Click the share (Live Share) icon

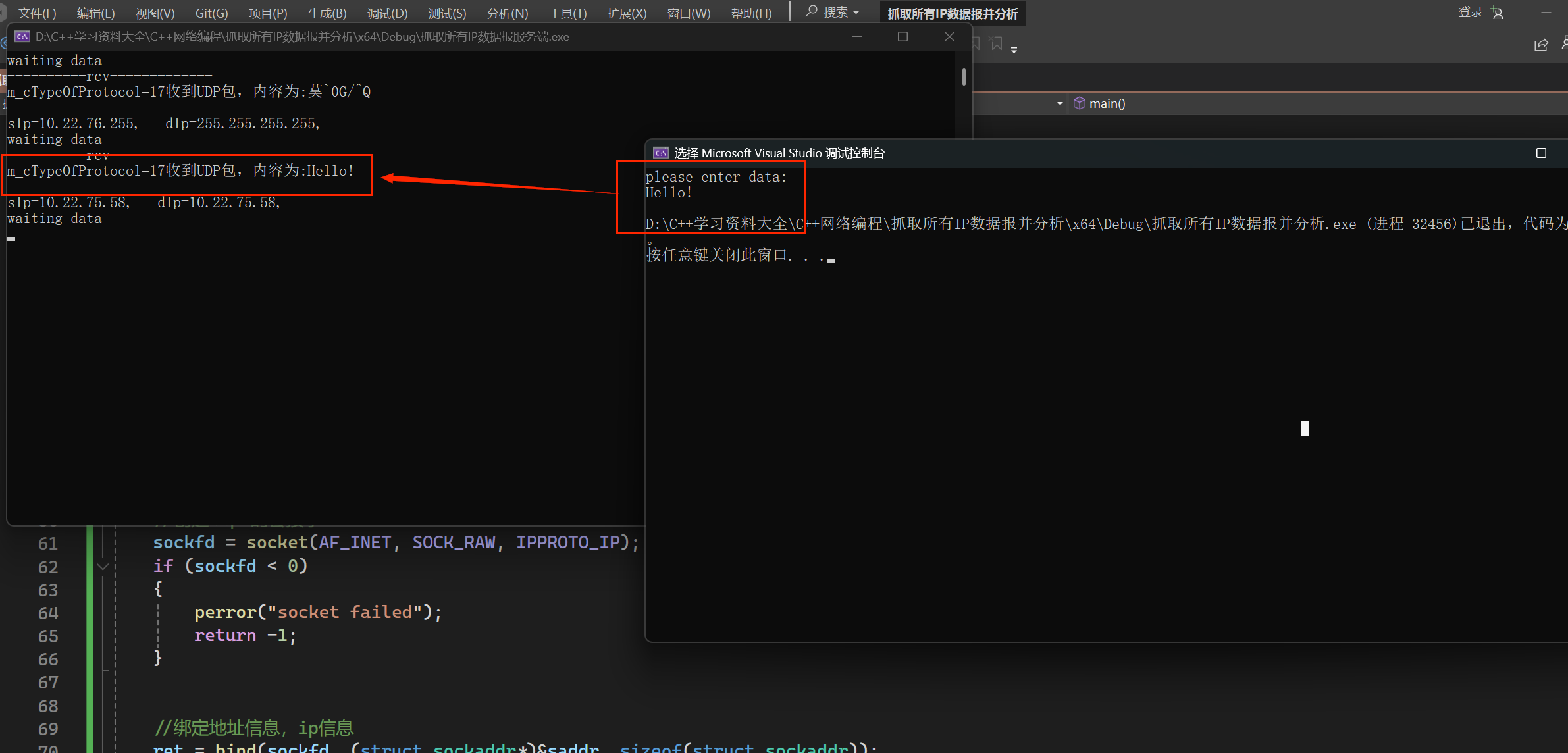(x=1541, y=45)
